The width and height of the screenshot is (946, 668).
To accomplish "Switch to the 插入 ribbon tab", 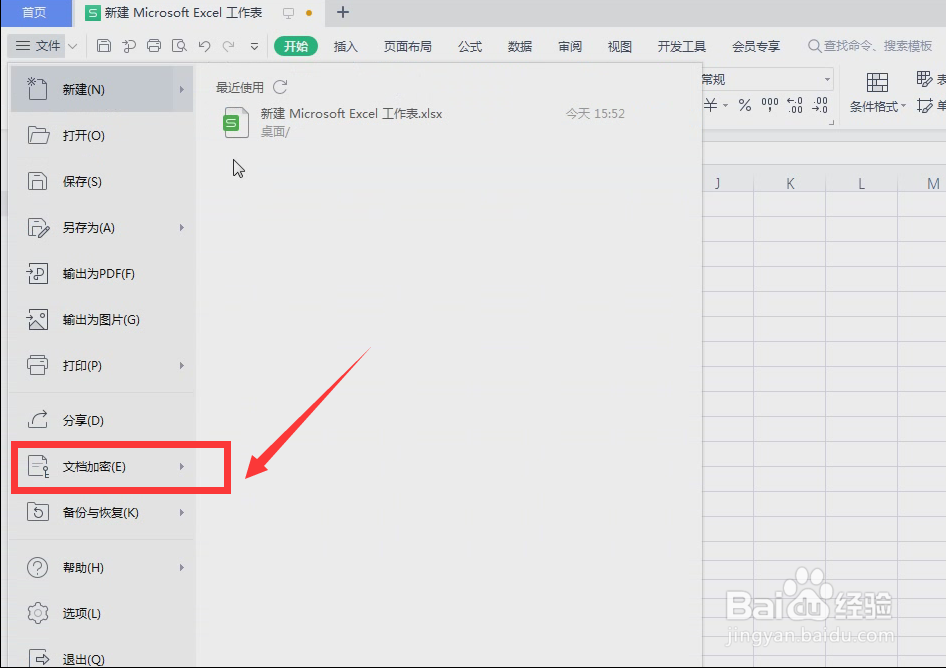I will click(x=345, y=45).
